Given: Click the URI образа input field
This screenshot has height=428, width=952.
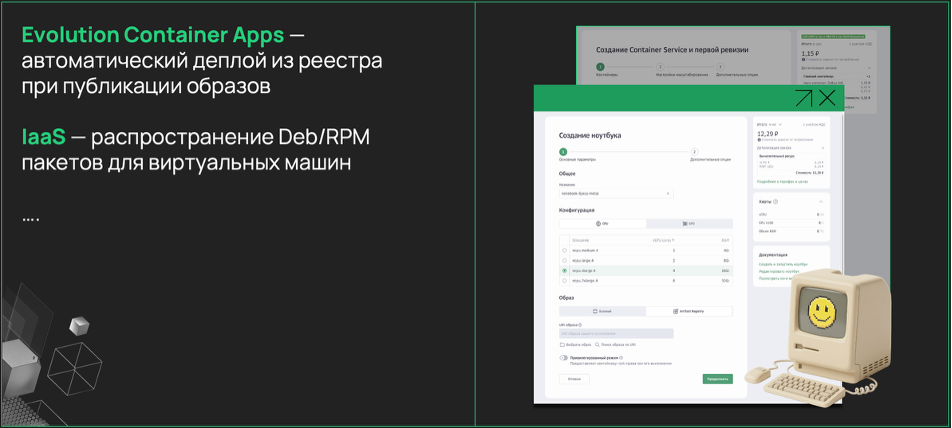Looking at the screenshot, I should tap(616, 333).
